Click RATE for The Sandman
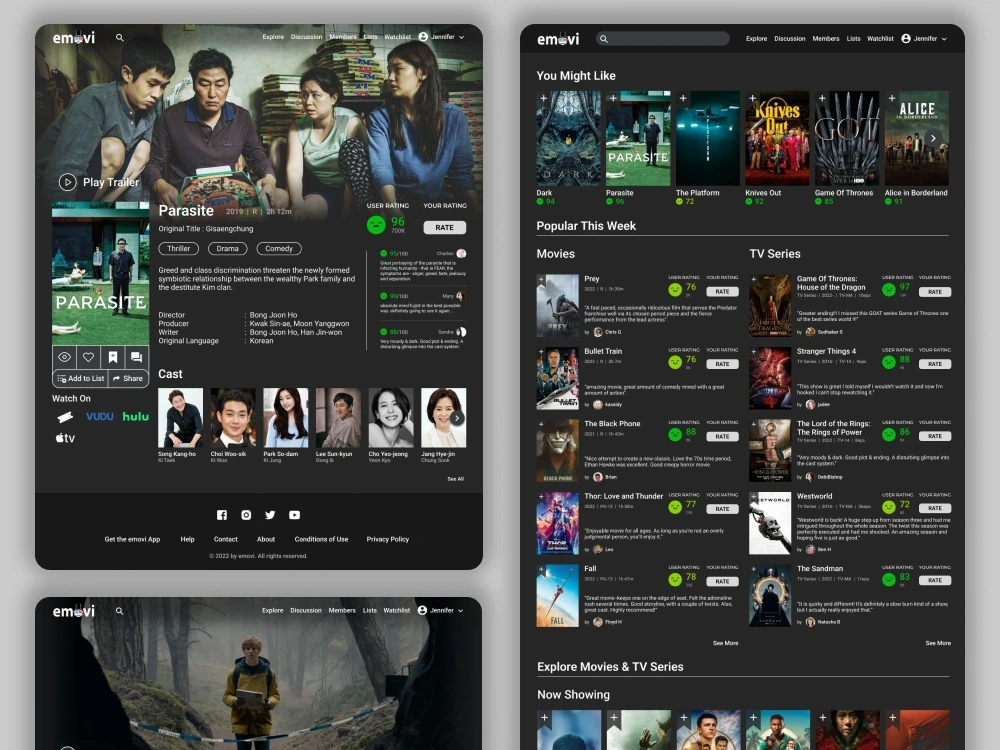Viewport: 1000px width, 750px height. (x=935, y=580)
